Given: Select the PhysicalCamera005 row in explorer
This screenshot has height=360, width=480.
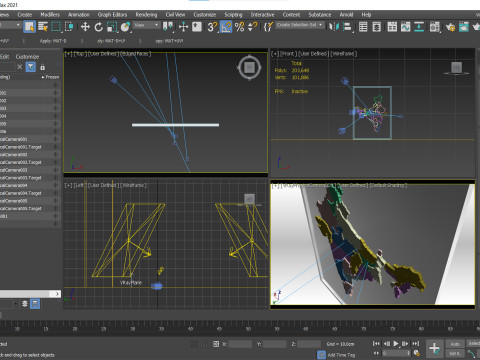Looking at the screenshot, I should [30, 201].
